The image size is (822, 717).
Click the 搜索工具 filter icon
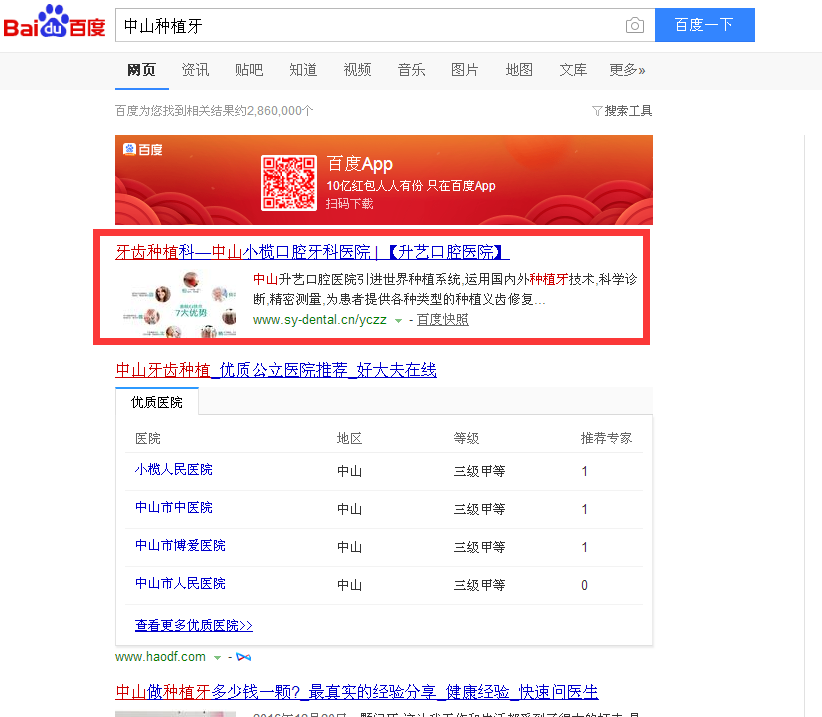click(597, 111)
